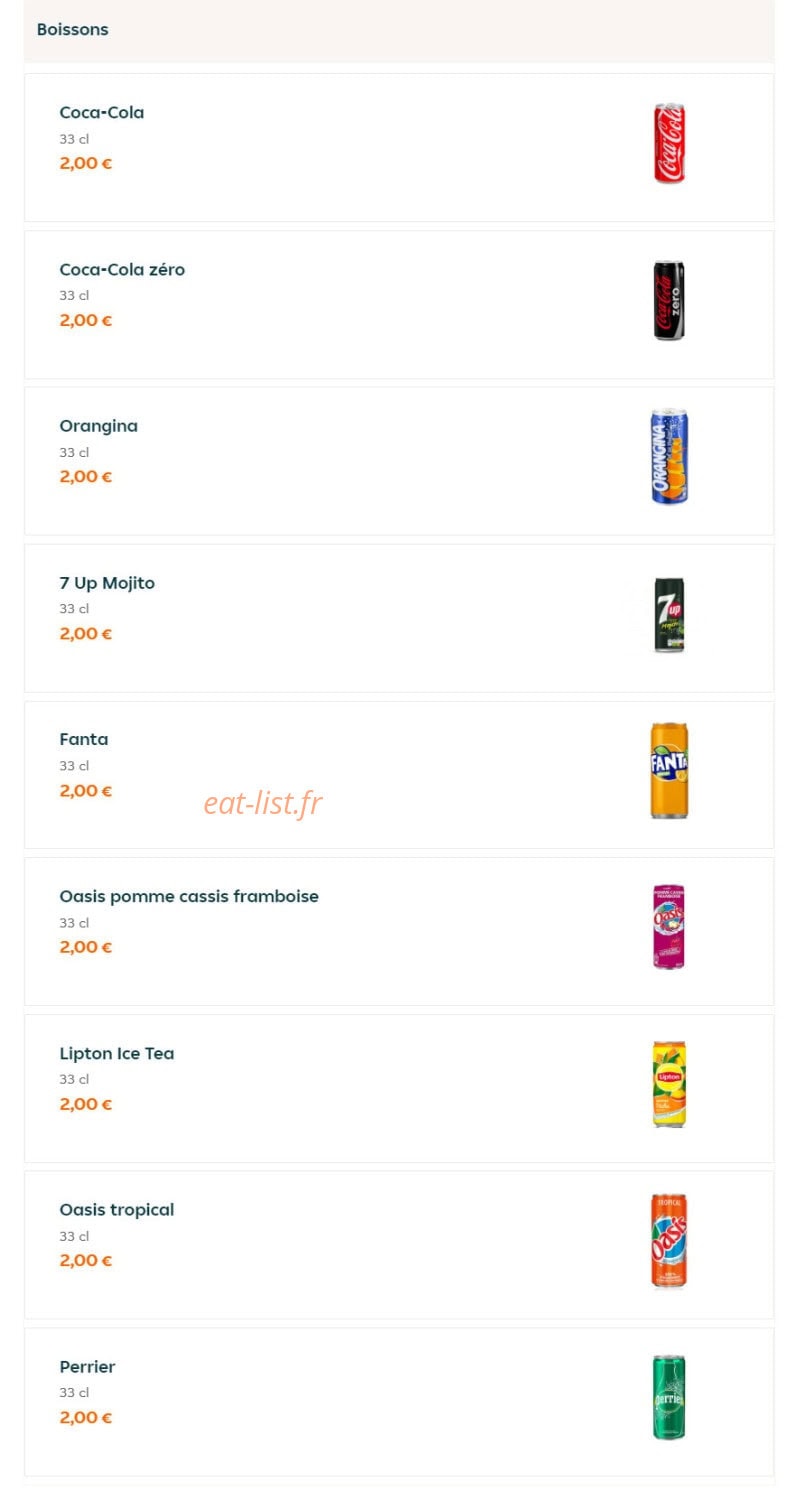Select the black Coca-Cola zéro can picture

point(669,300)
